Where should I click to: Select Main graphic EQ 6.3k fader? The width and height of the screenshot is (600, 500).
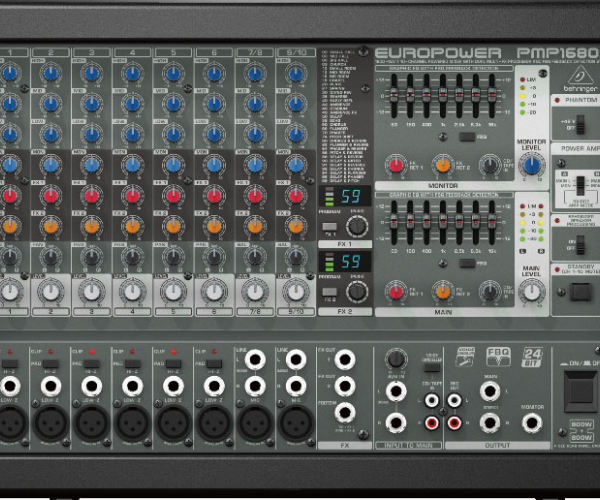pyautogui.click(x=476, y=221)
